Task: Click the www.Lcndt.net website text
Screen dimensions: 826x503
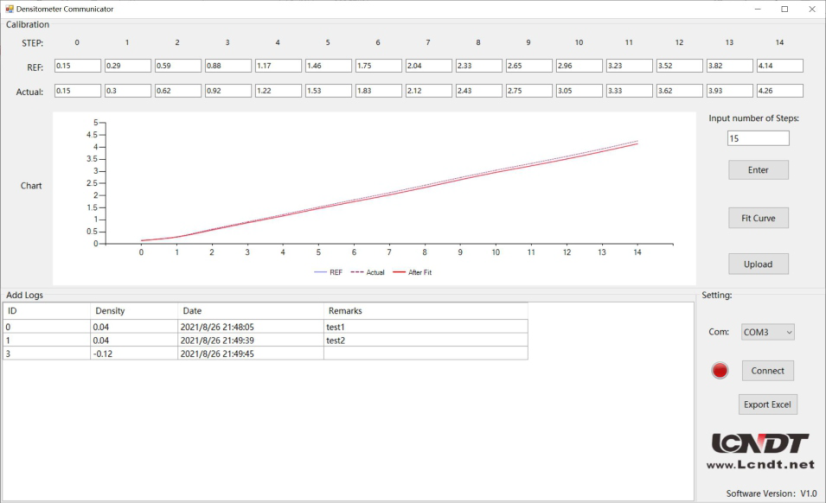Action: 760,465
